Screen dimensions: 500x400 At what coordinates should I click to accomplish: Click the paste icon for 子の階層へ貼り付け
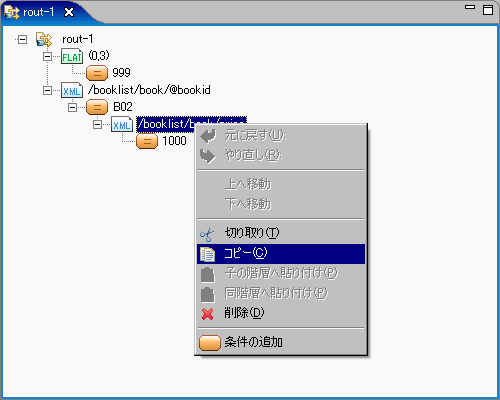click(207, 274)
